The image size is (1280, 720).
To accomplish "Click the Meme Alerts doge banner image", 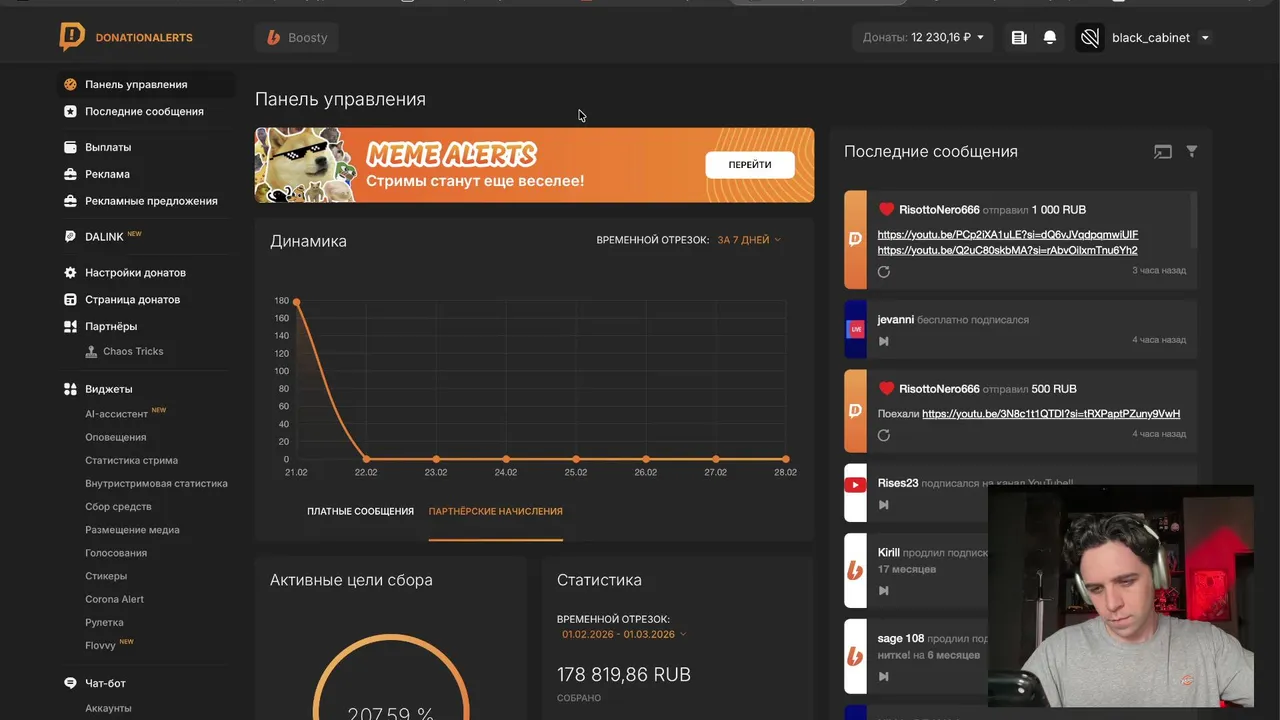I will point(305,165).
